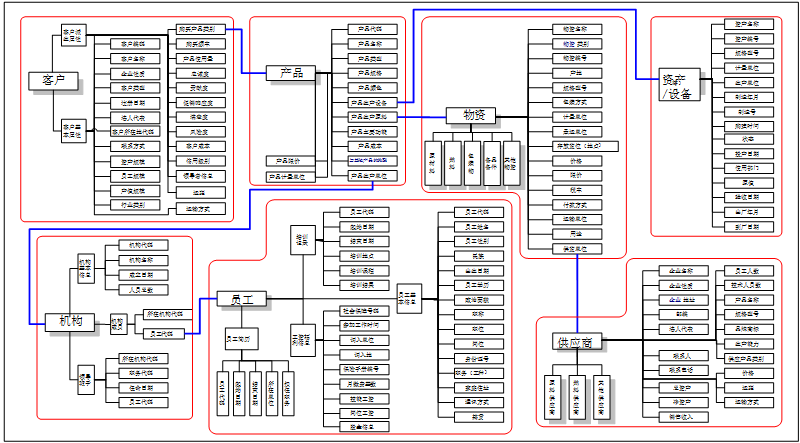Click the 联系方式 box under 客户

click(136, 146)
